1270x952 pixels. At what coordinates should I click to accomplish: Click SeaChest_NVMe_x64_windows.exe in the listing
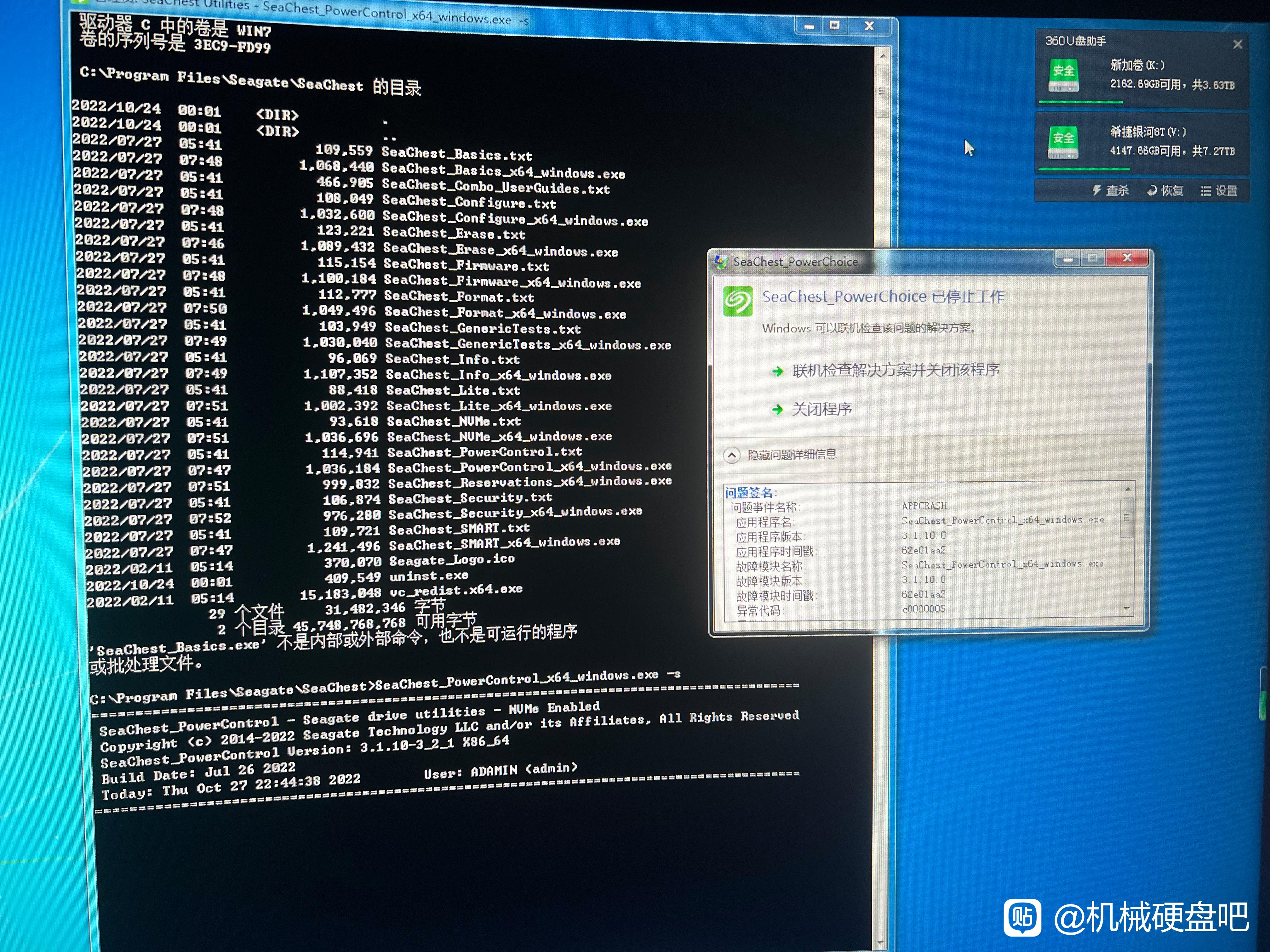(500, 436)
